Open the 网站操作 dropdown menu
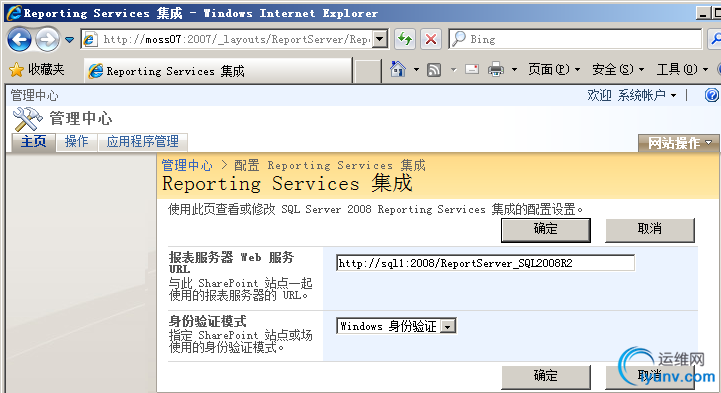721x393 pixels. point(679,143)
